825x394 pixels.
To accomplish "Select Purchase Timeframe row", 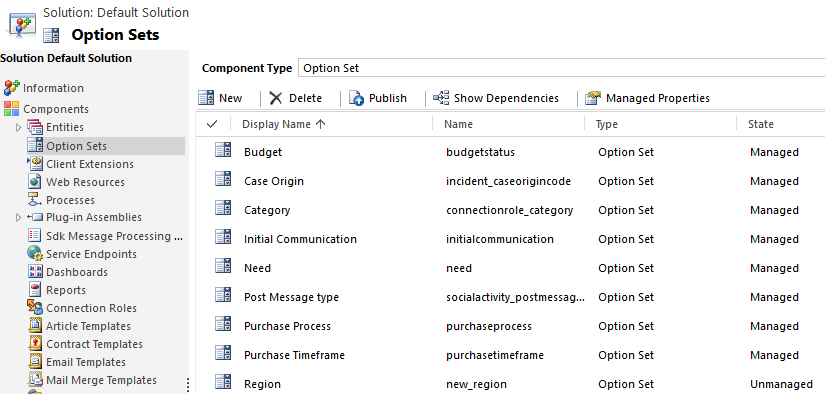I will point(510,355).
